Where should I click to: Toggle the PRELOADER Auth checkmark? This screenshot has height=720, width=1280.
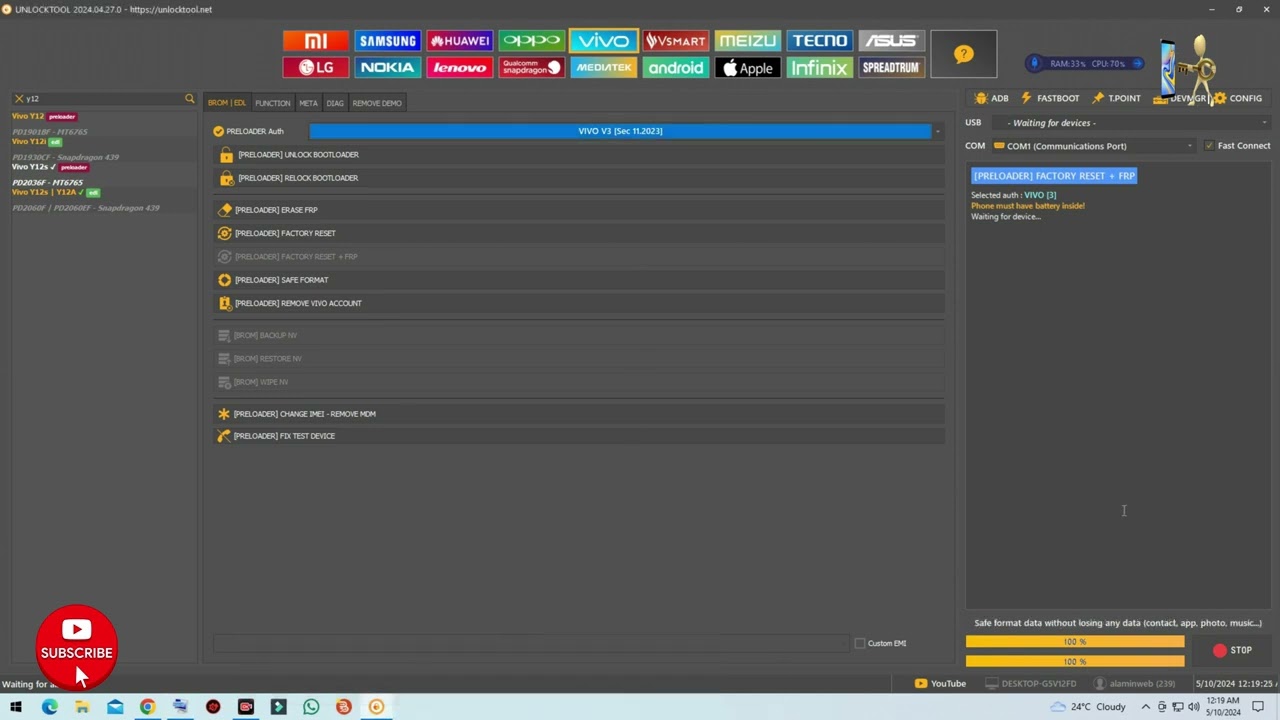pyautogui.click(x=218, y=131)
